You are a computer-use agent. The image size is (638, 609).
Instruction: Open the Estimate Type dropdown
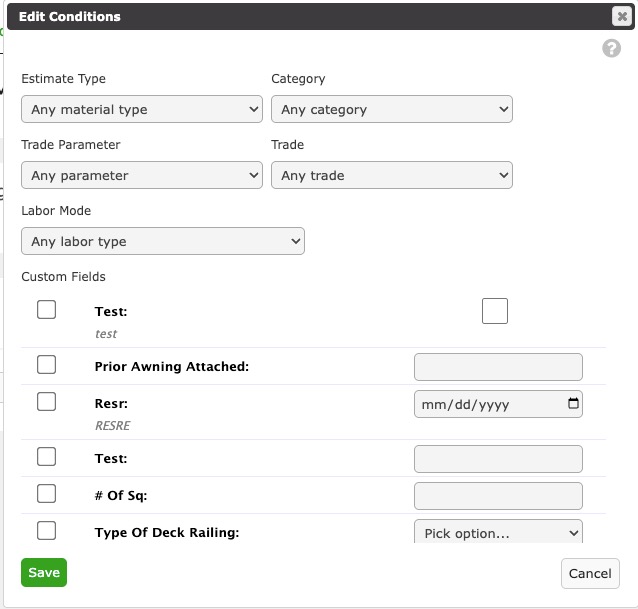coord(142,109)
